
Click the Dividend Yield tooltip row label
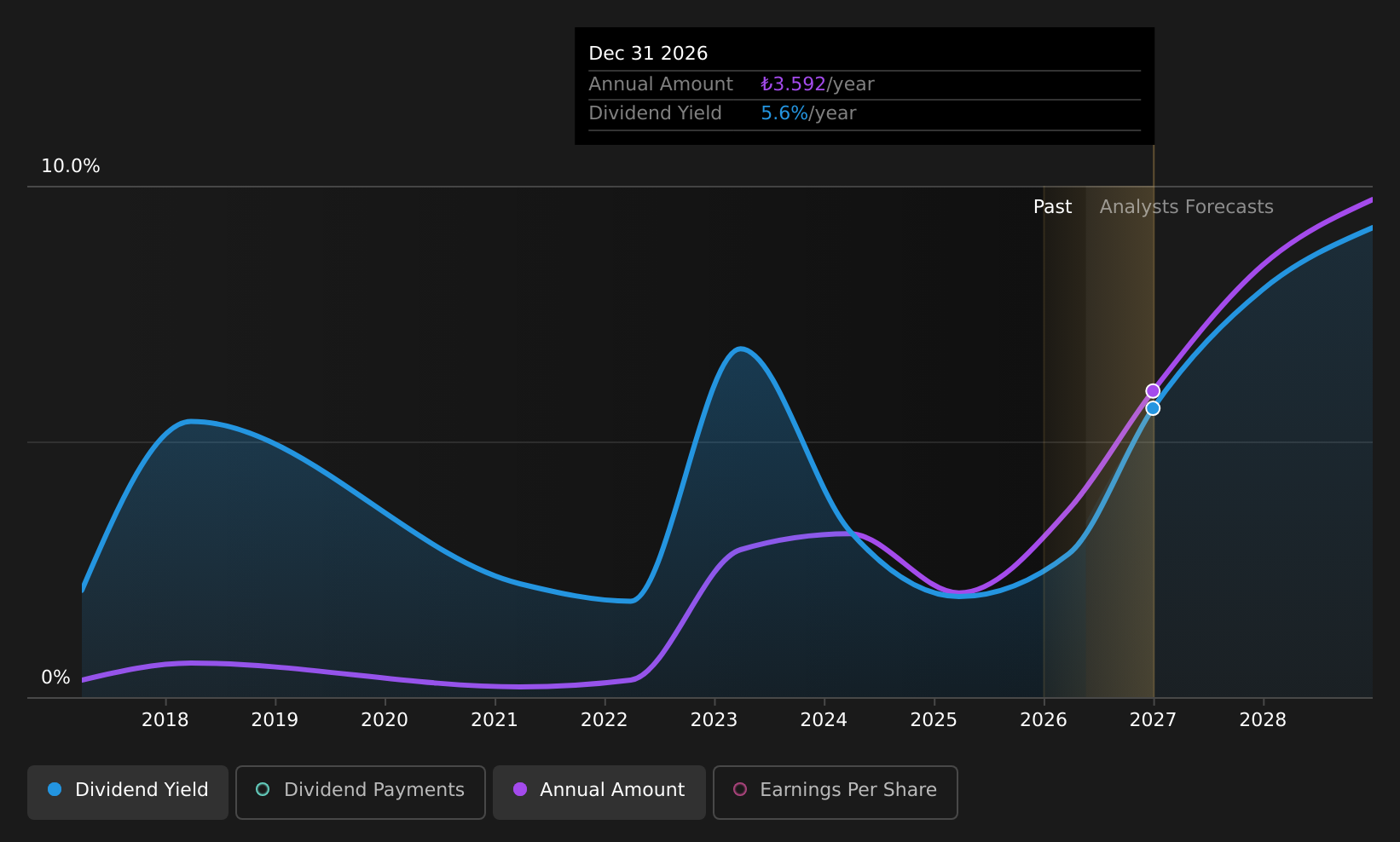[655, 113]
